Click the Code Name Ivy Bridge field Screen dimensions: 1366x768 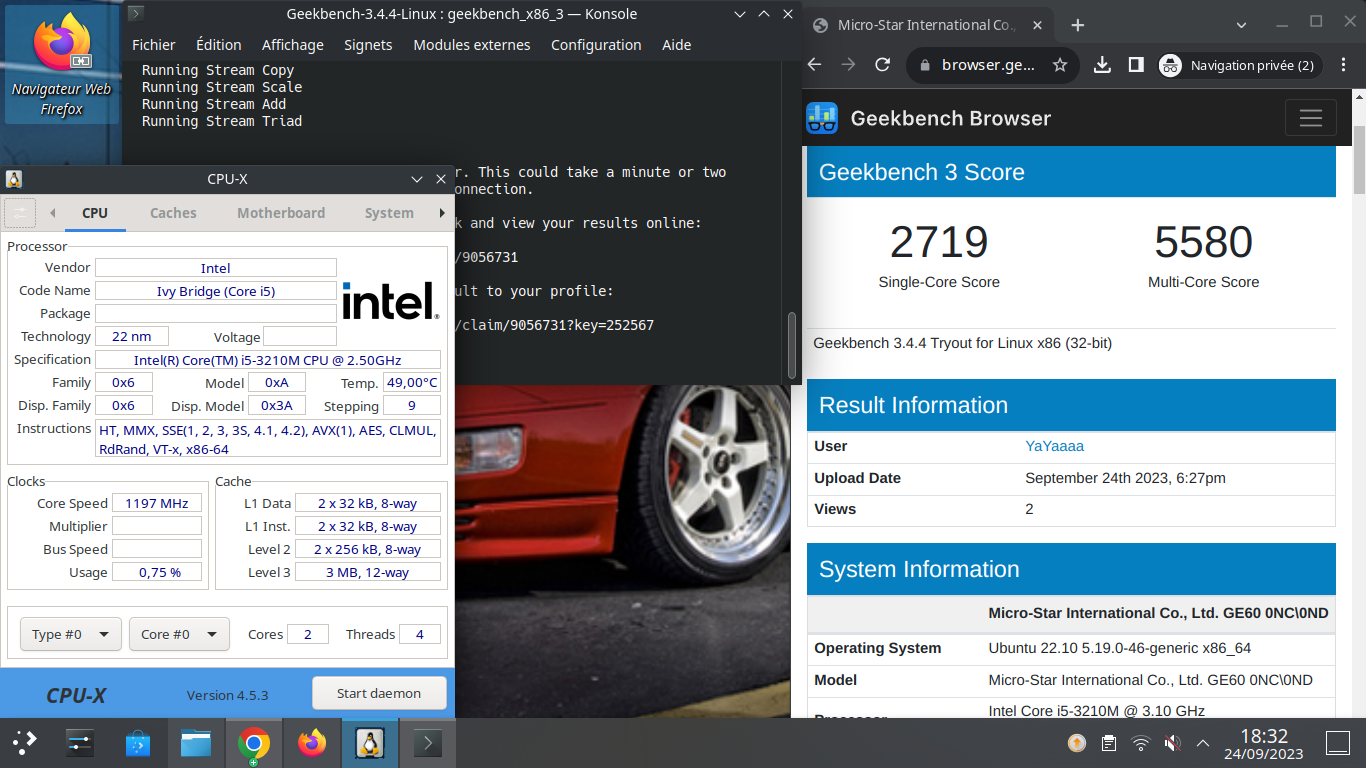[x=216, y=290]
